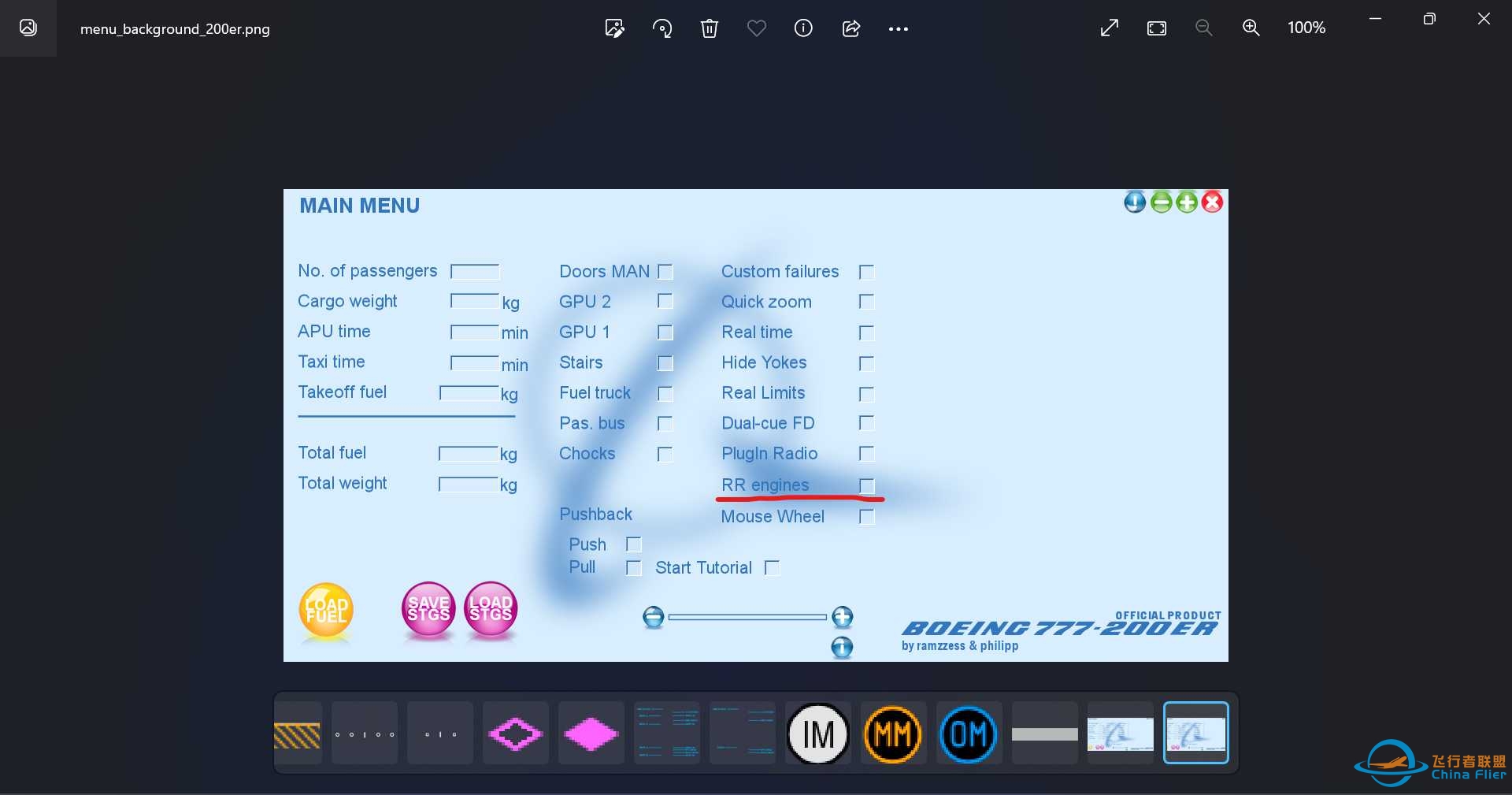Click the Cargo weight input box
The height and width of the screenshot is (795, 1512).
(x=475, y=301)
